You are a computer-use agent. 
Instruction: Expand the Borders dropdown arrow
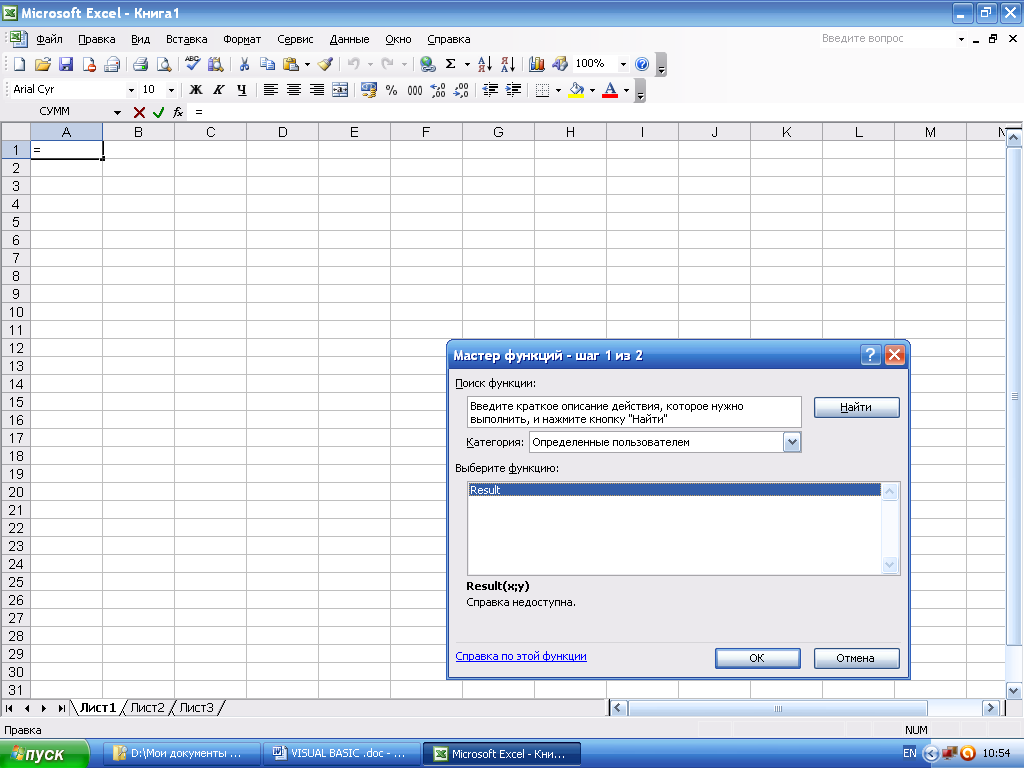558,90
